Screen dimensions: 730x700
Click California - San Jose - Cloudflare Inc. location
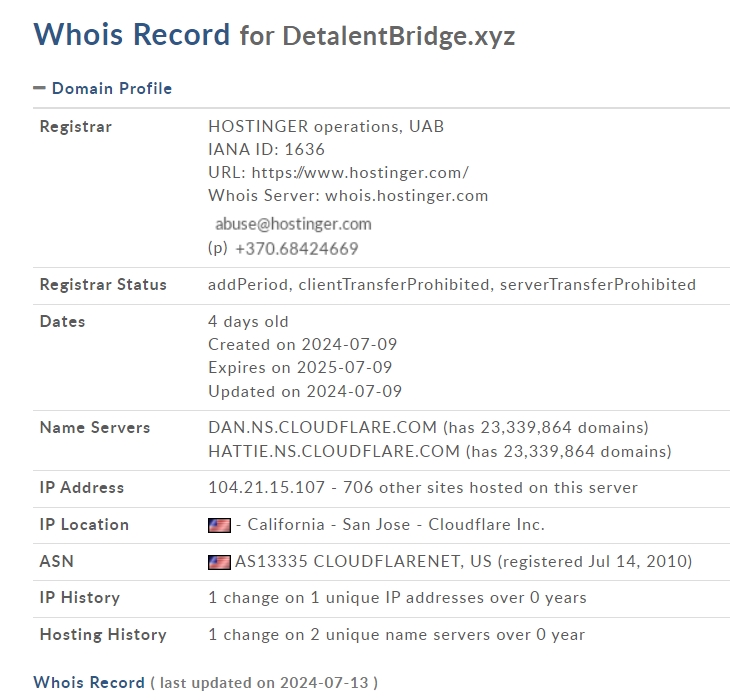coord(396,525)
